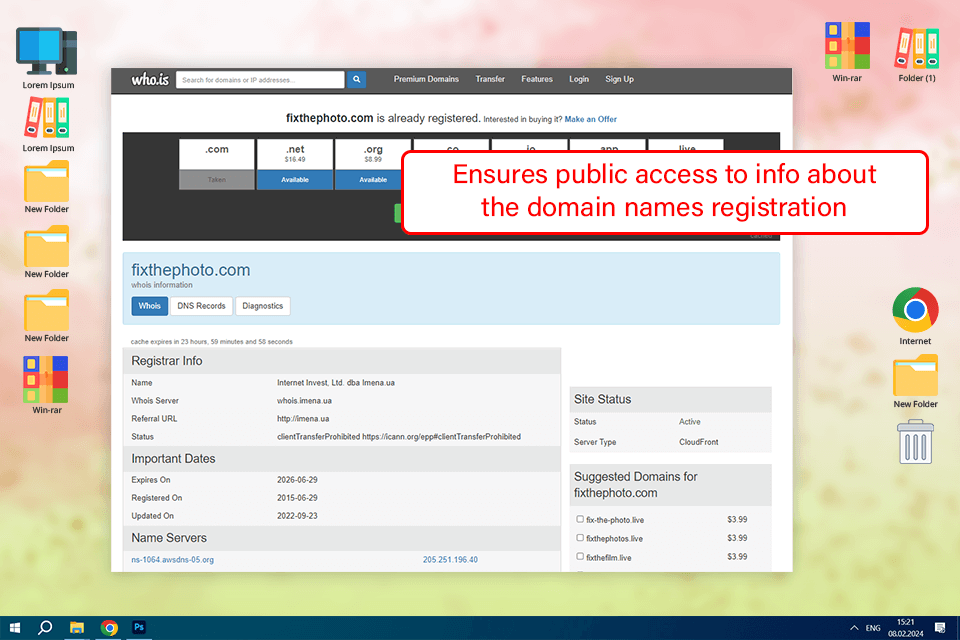Click the ENG language indicator

tap(872, 628)
